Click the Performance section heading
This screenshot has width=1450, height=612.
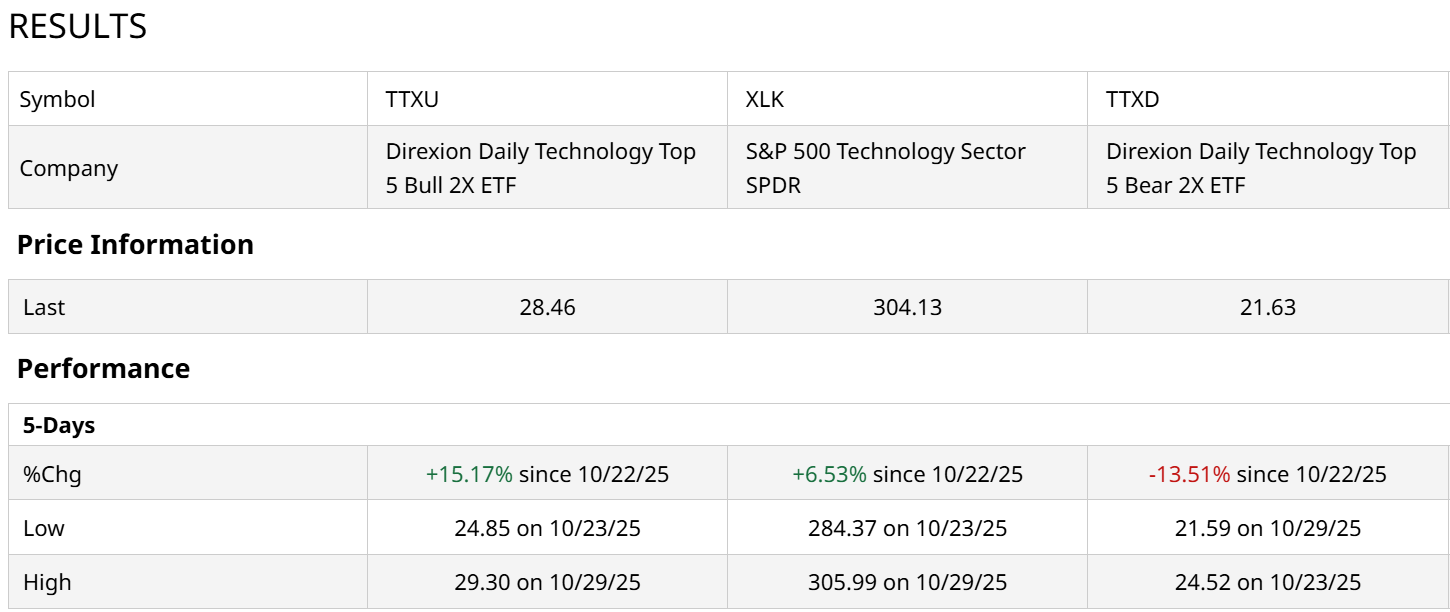click(x=103, y=369)
